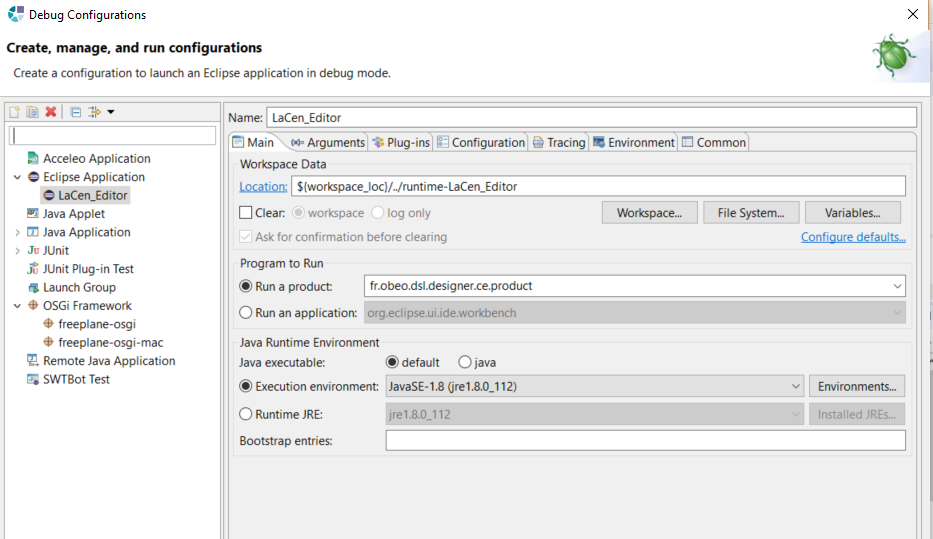Click the Environments... button
933x539 pixels.
(x=857, y=386)
